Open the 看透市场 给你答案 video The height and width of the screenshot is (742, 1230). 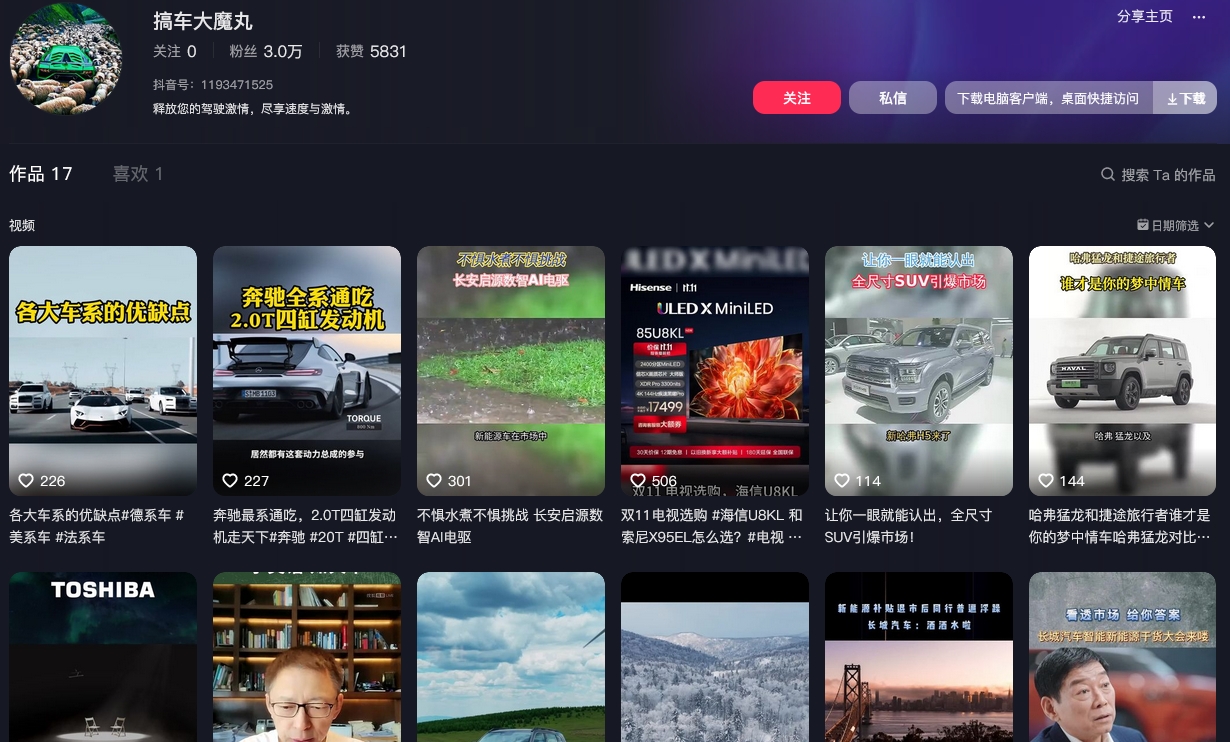coord(1123,657)
